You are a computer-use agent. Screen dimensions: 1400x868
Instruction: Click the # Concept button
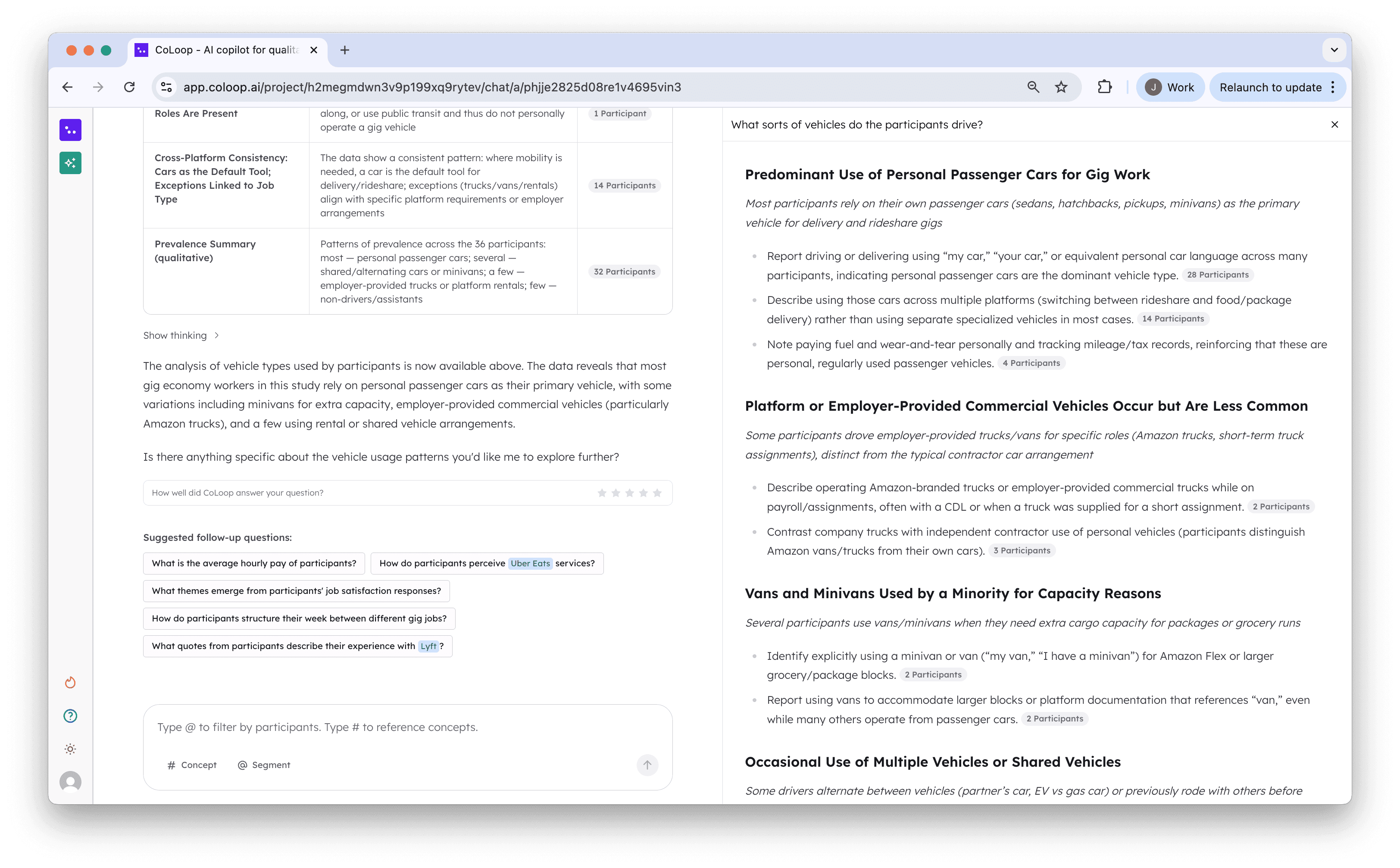pyautogui.click(x=192, y=765)
